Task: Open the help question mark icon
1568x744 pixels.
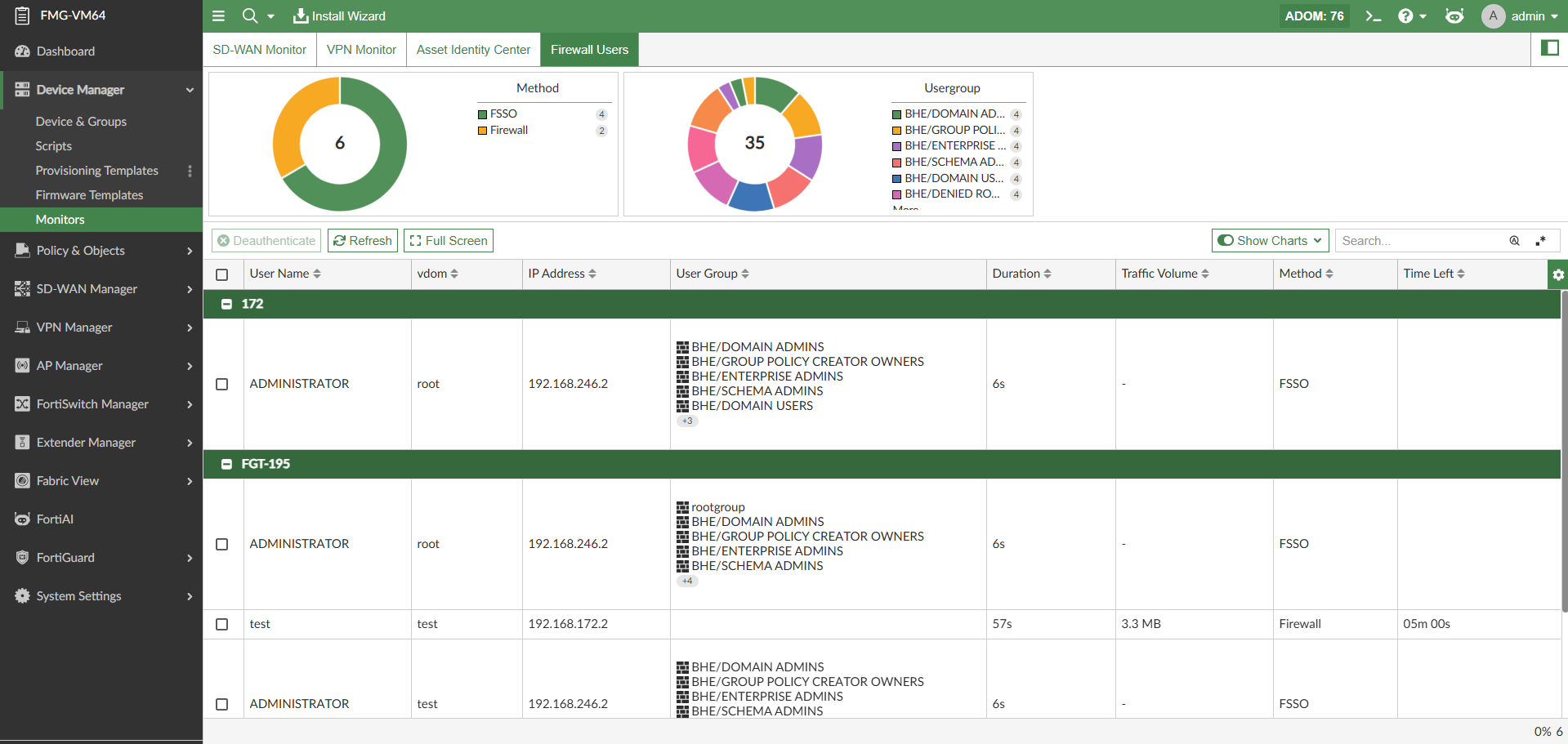Action: coord(1405,16)
